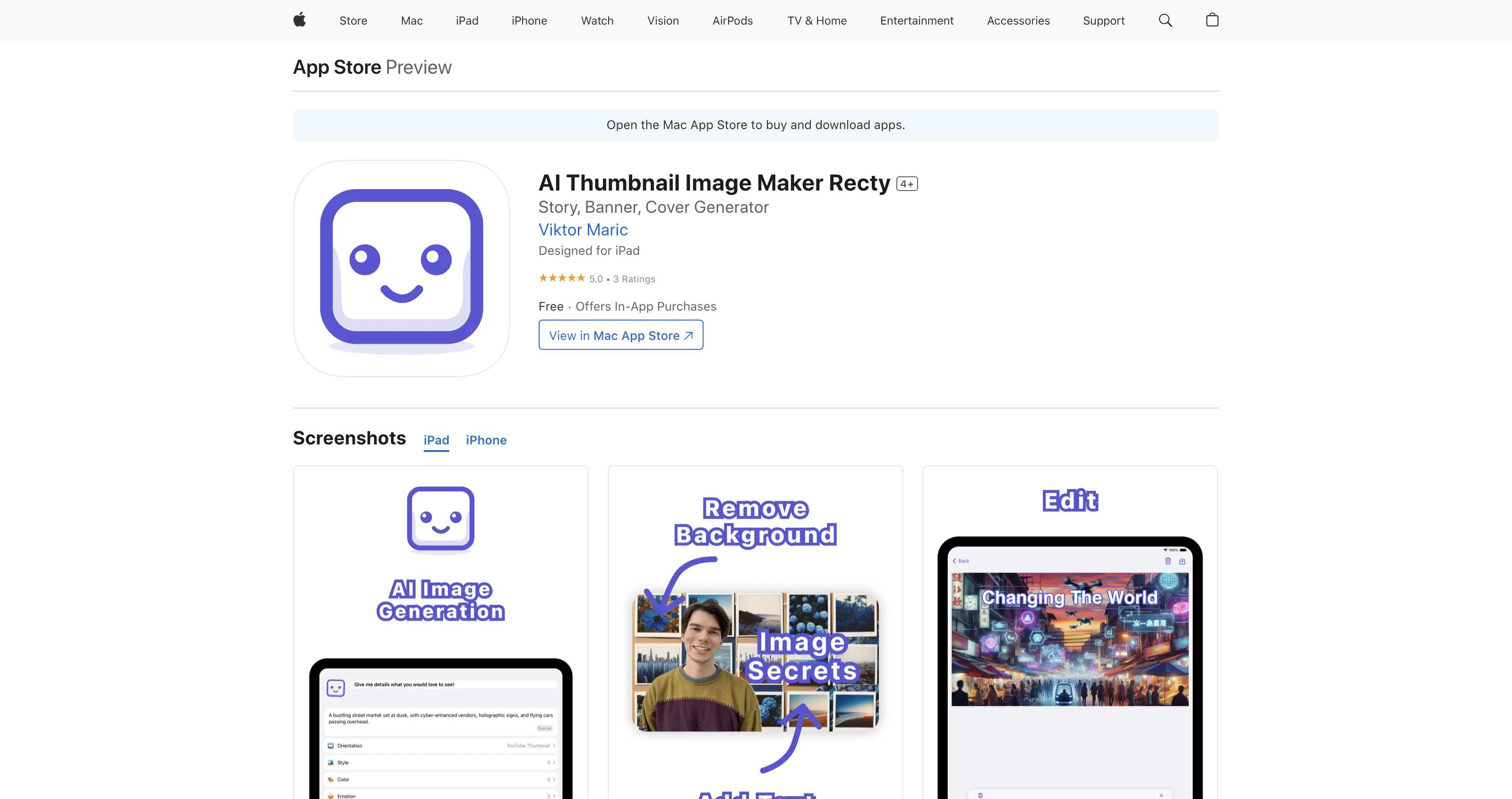
Task: Click the App Store Preview heading
Action: coord(372,67)
